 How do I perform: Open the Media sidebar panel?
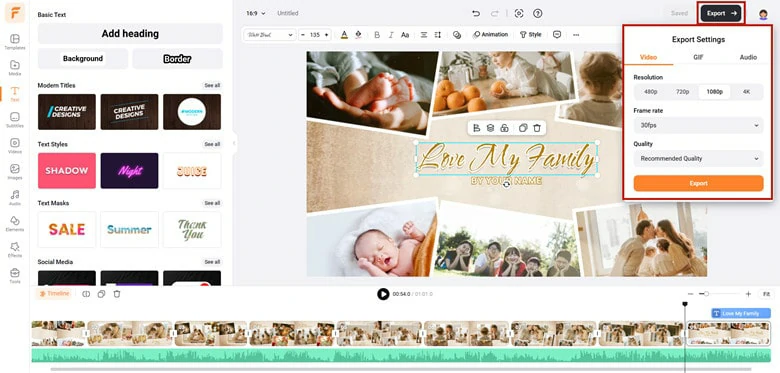15,68
